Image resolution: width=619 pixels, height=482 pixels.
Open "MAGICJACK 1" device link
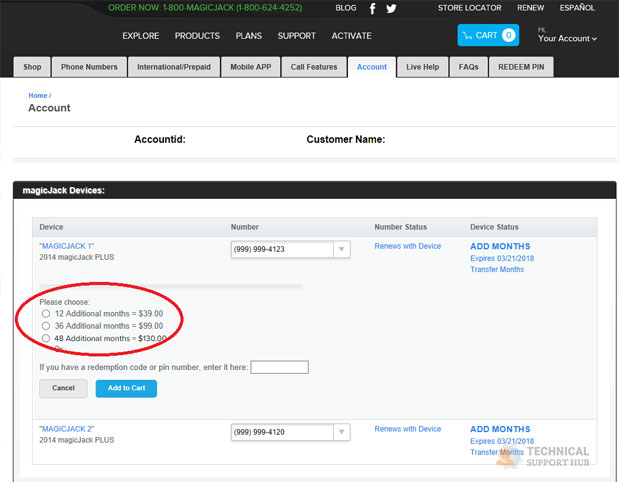(67, 246)
